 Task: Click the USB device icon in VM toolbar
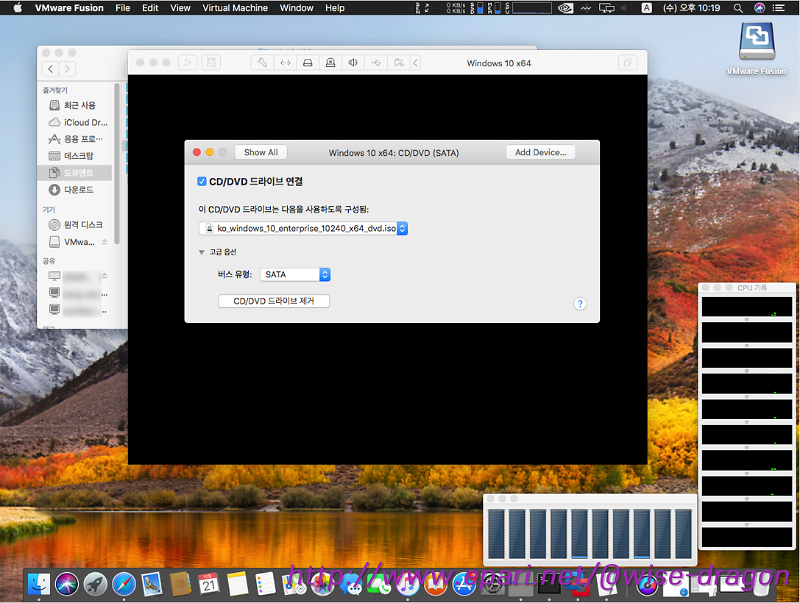click(376, 63)
